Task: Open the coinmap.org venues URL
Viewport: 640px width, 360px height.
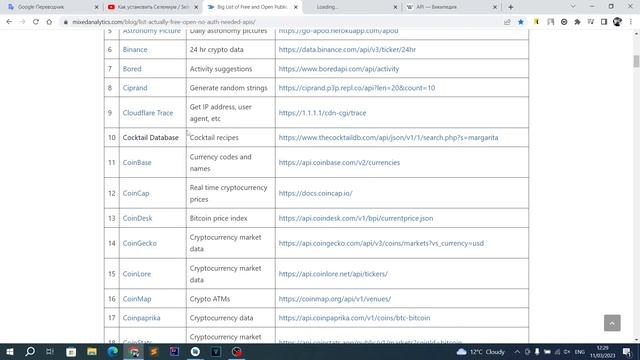Action: (335, 299)
